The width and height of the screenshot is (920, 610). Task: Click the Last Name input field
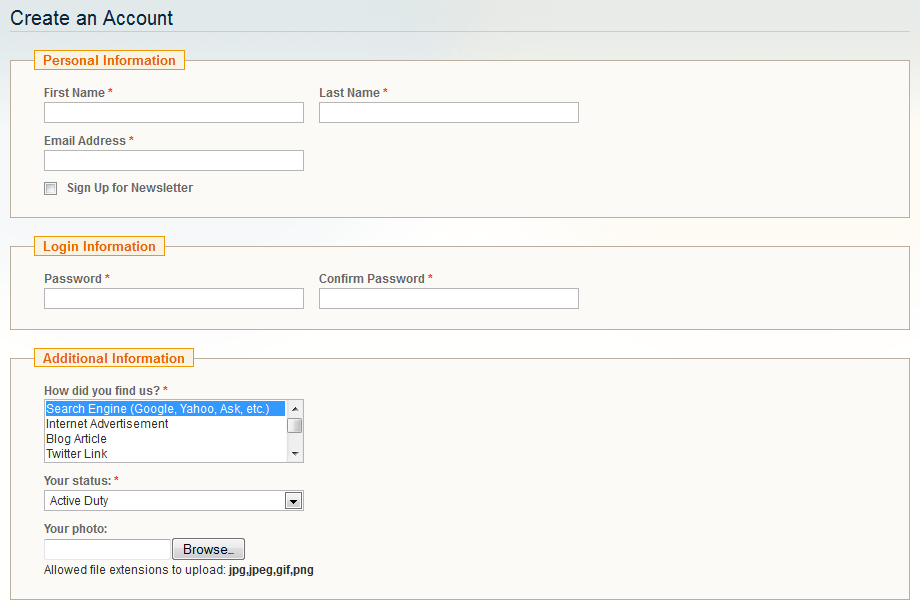(x=449, y=113)
